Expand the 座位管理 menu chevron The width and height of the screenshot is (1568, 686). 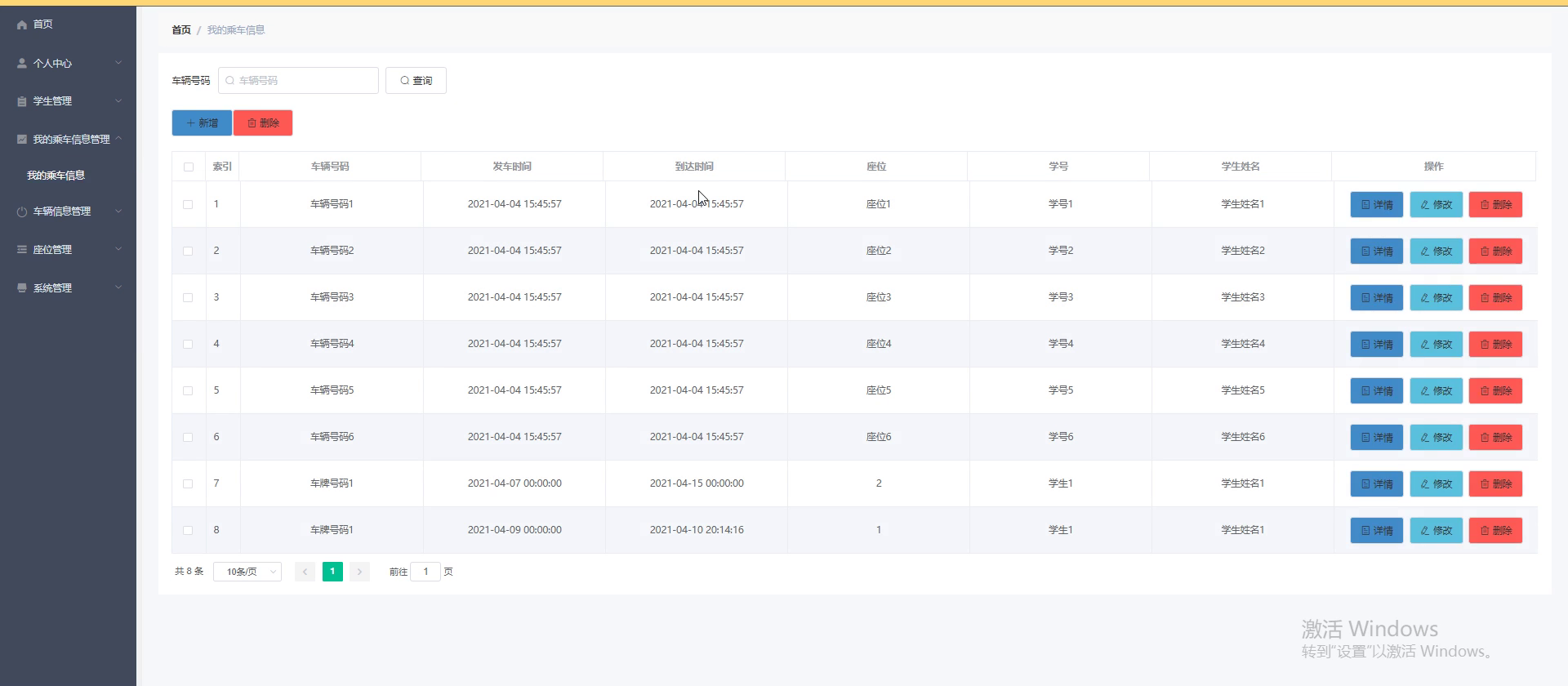(118, 249)
